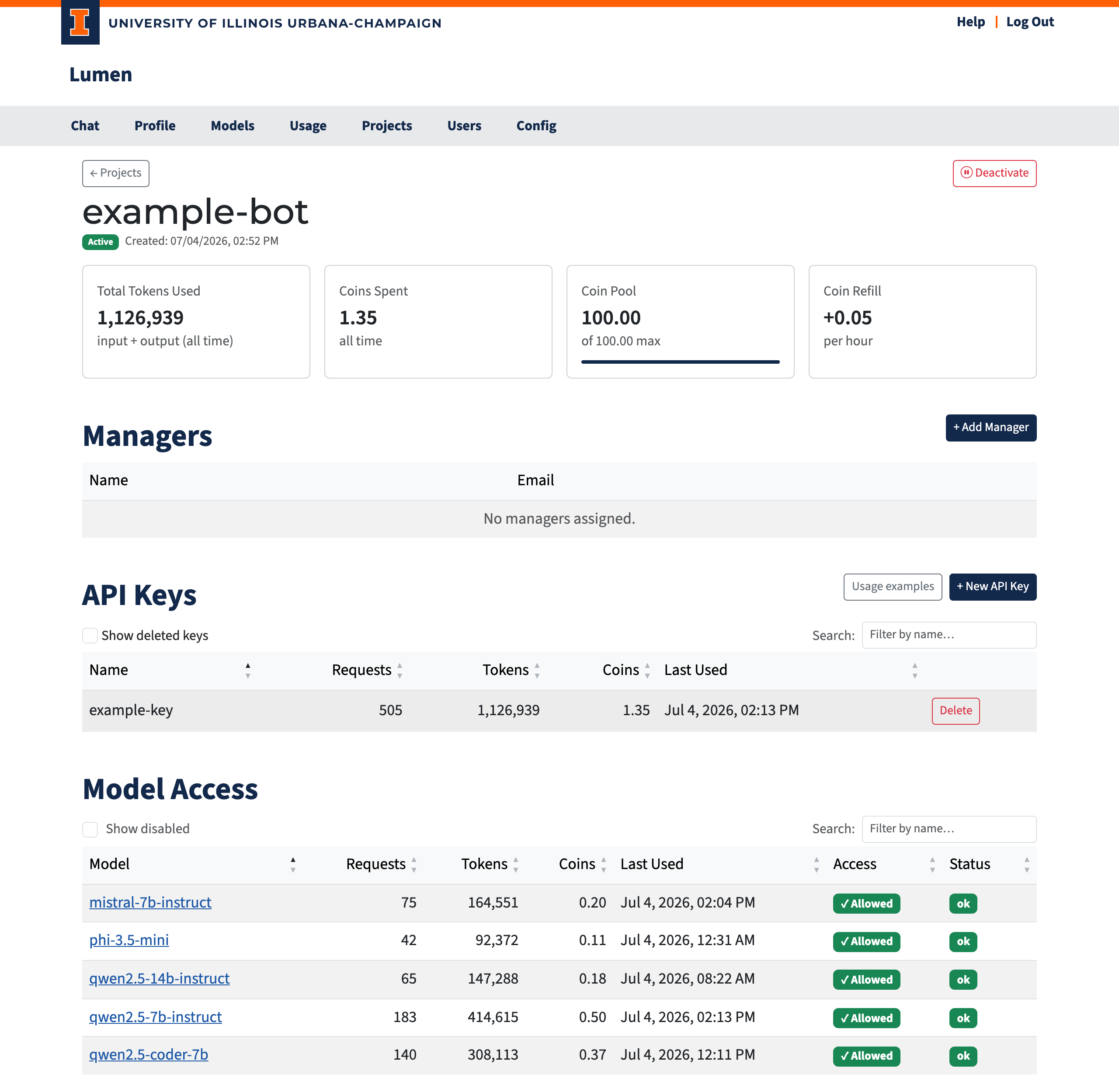The width and height of the screenshot is (1119, 1092).
Task: Delete the example-key API key
Action: pyautogui.click(x=956, y=711)
